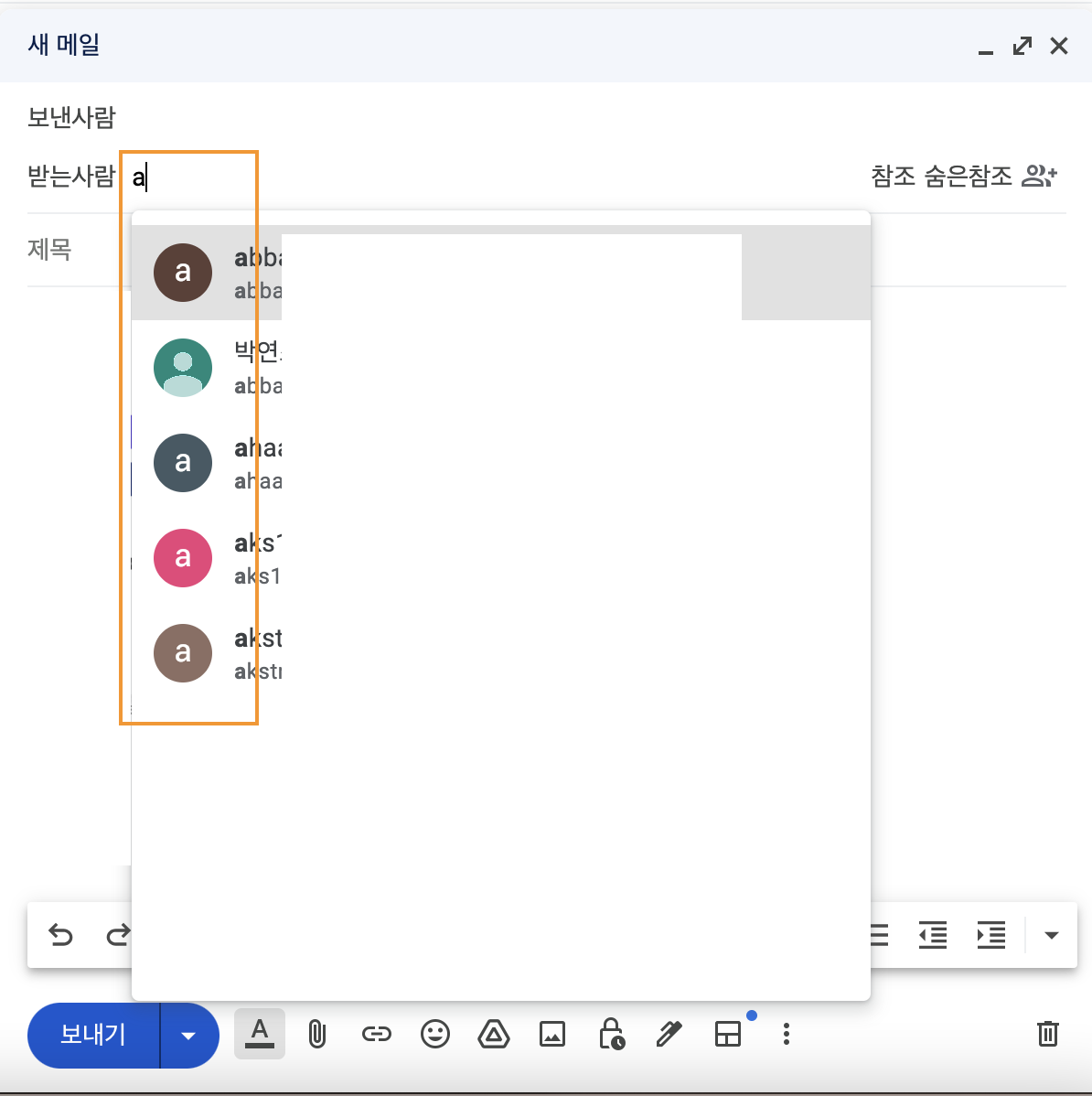Send the email with 보내기
This screenshot has height=1096, width=1092.
[93, 1035]
